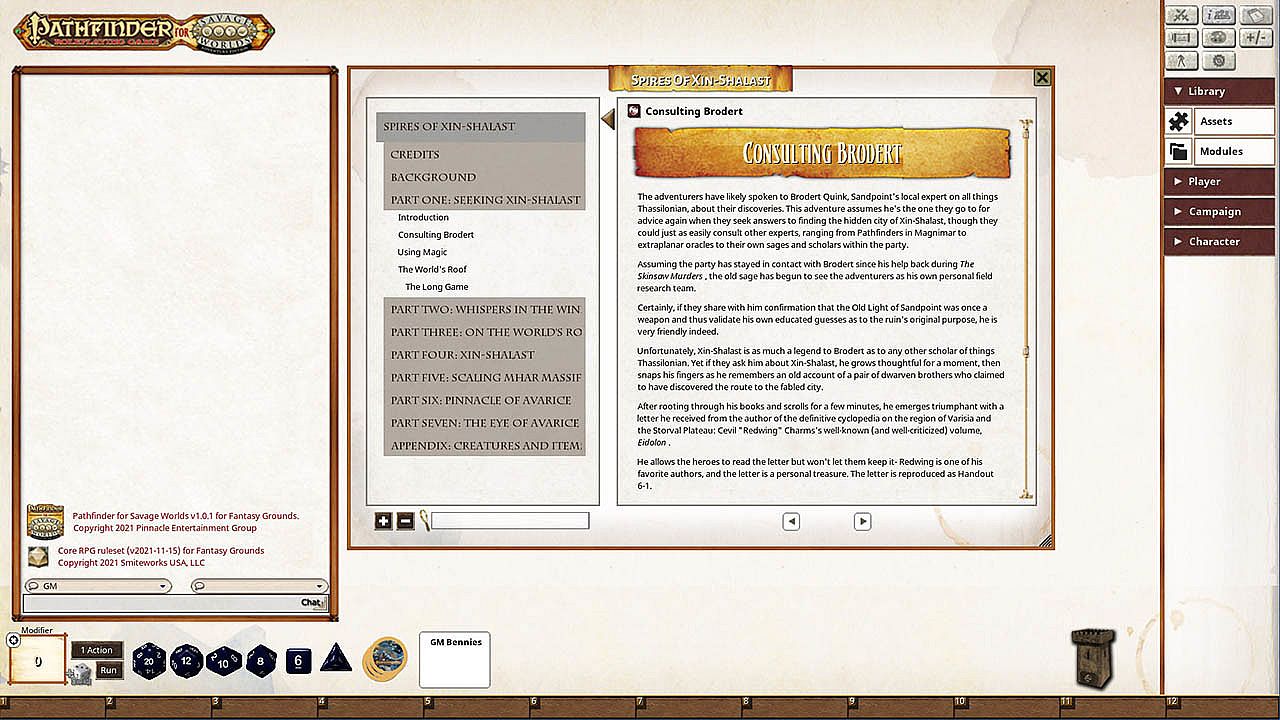Expand Part Five: Scaling Mhar Massif

[485, 378]
